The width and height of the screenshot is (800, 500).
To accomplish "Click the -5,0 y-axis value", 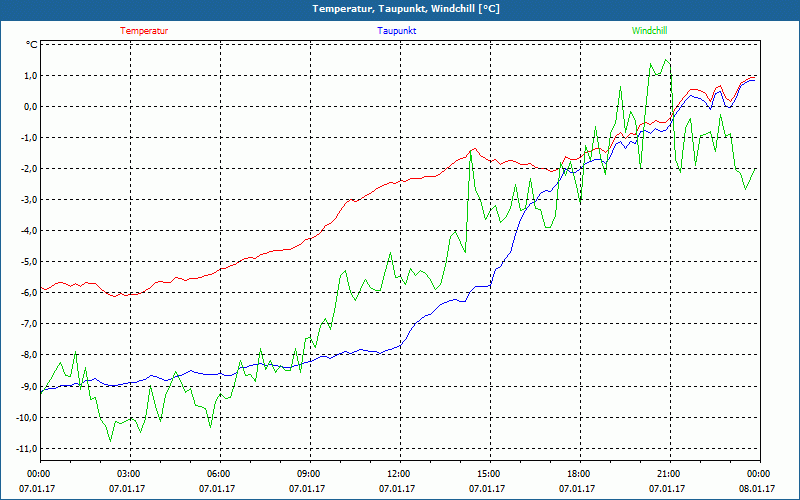I will pos(29,262).
